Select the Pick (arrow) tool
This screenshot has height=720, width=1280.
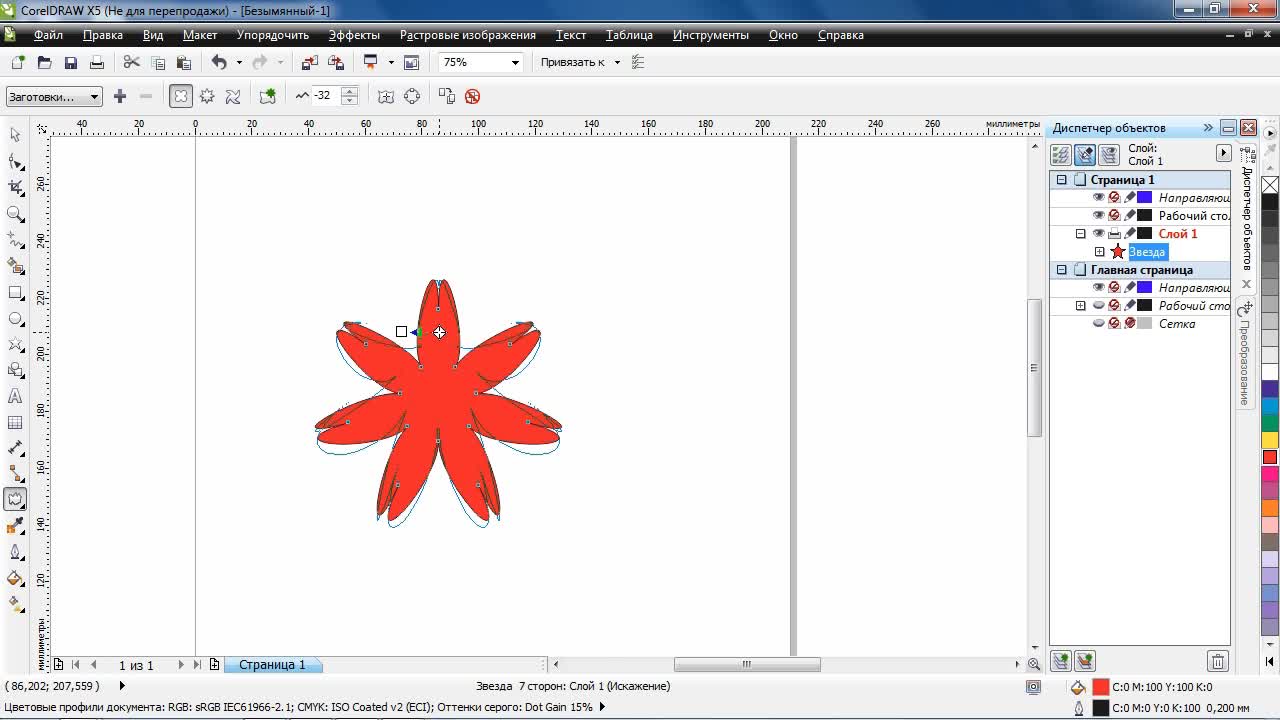point(15,135)
